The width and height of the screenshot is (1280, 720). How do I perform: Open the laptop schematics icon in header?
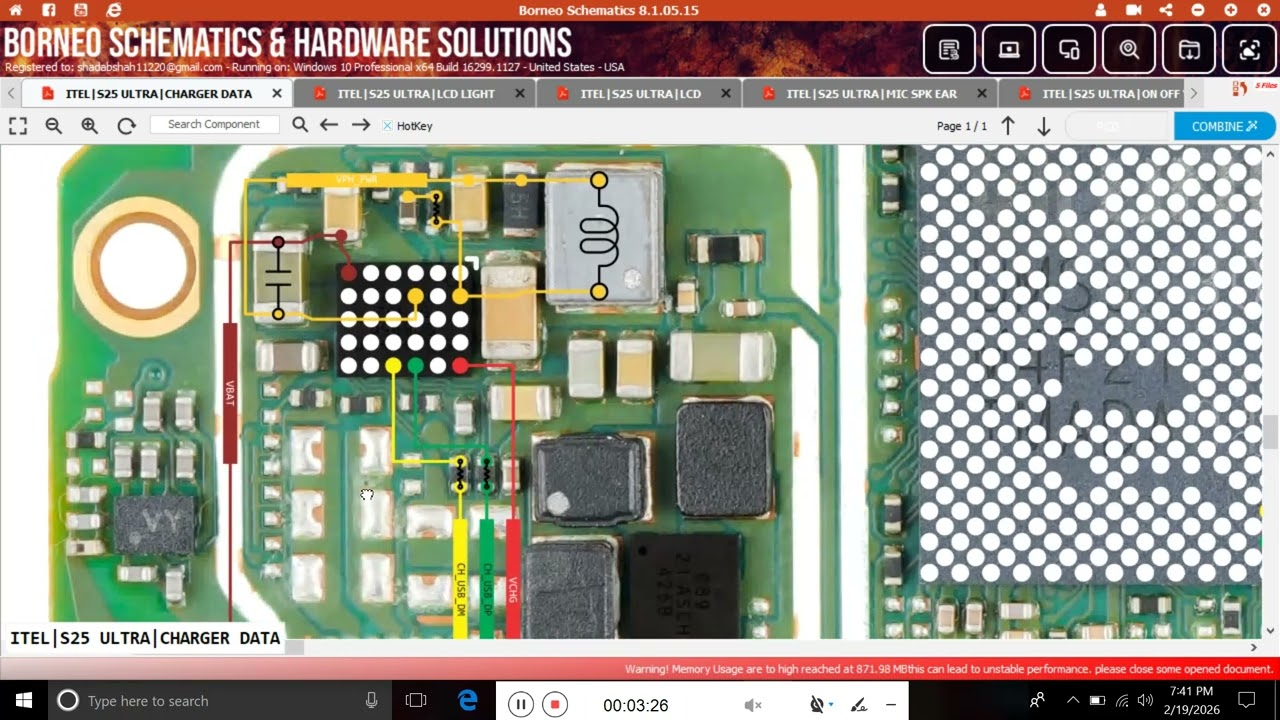1009,49
